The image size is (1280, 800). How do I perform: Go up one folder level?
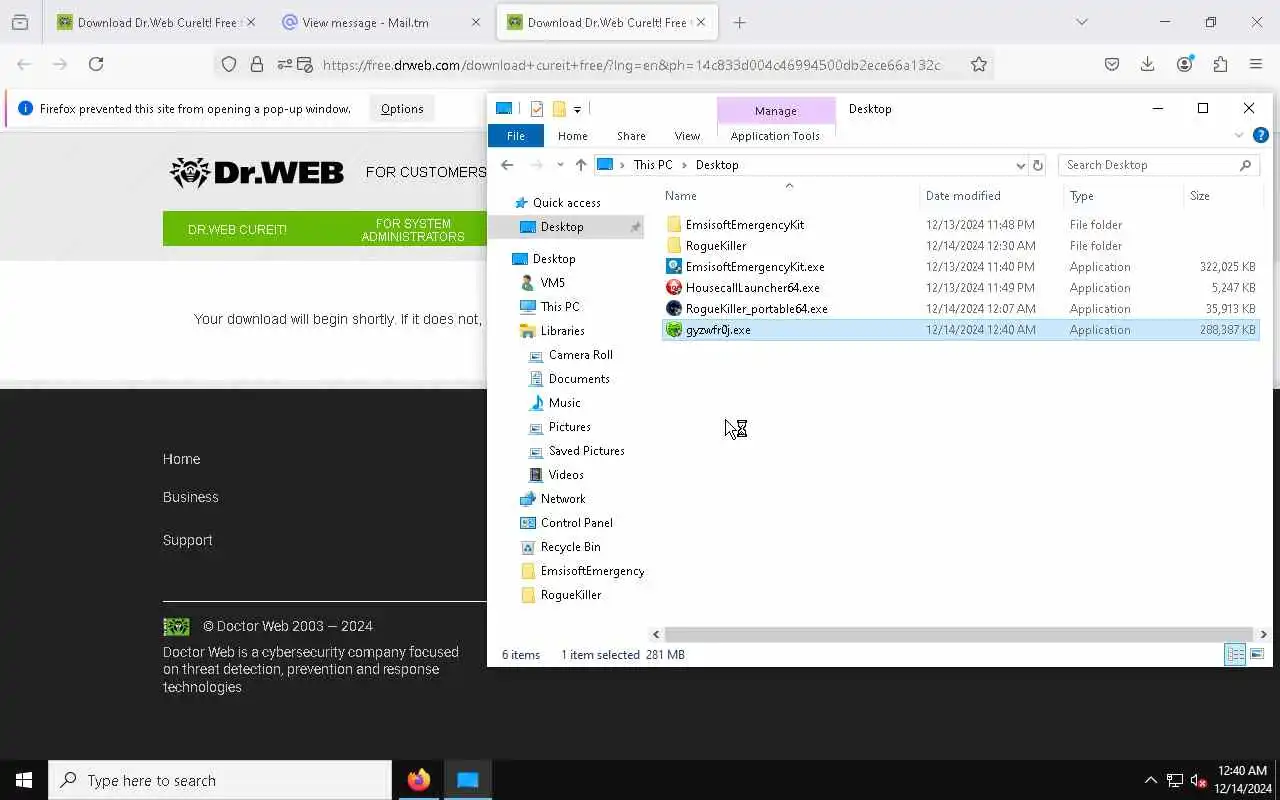tap(581, 165)
